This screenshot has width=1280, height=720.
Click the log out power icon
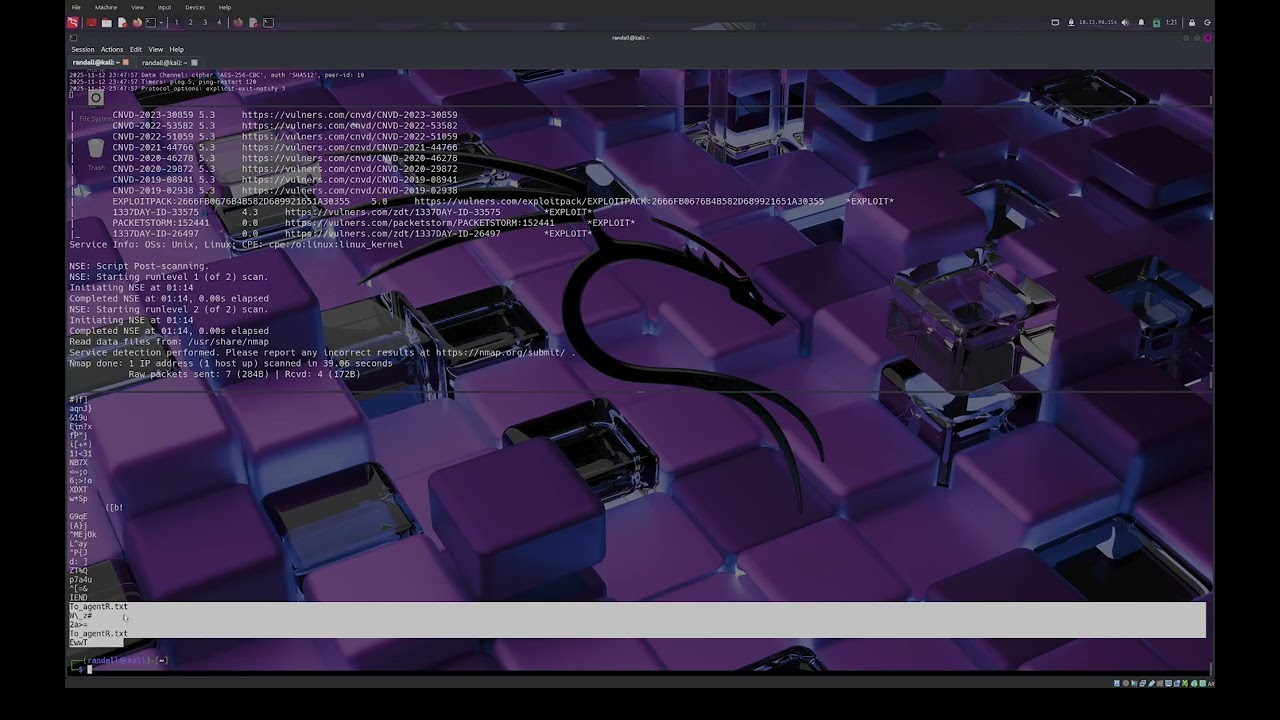coord(1207,22)
